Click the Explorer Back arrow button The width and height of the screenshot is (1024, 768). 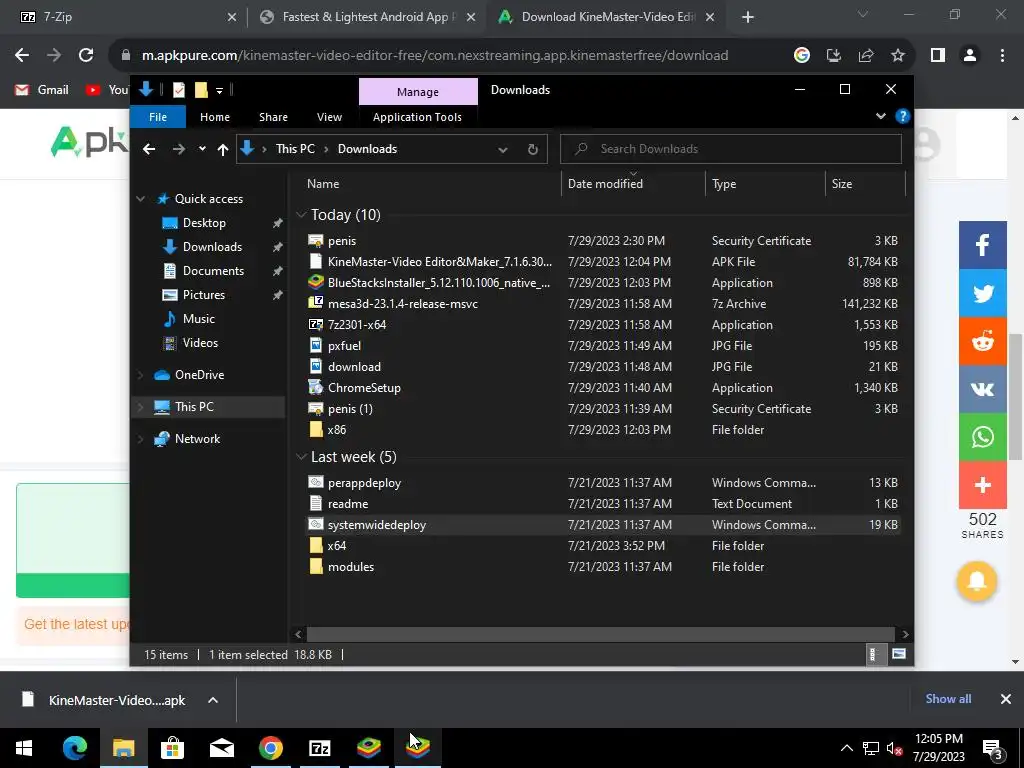149,150
